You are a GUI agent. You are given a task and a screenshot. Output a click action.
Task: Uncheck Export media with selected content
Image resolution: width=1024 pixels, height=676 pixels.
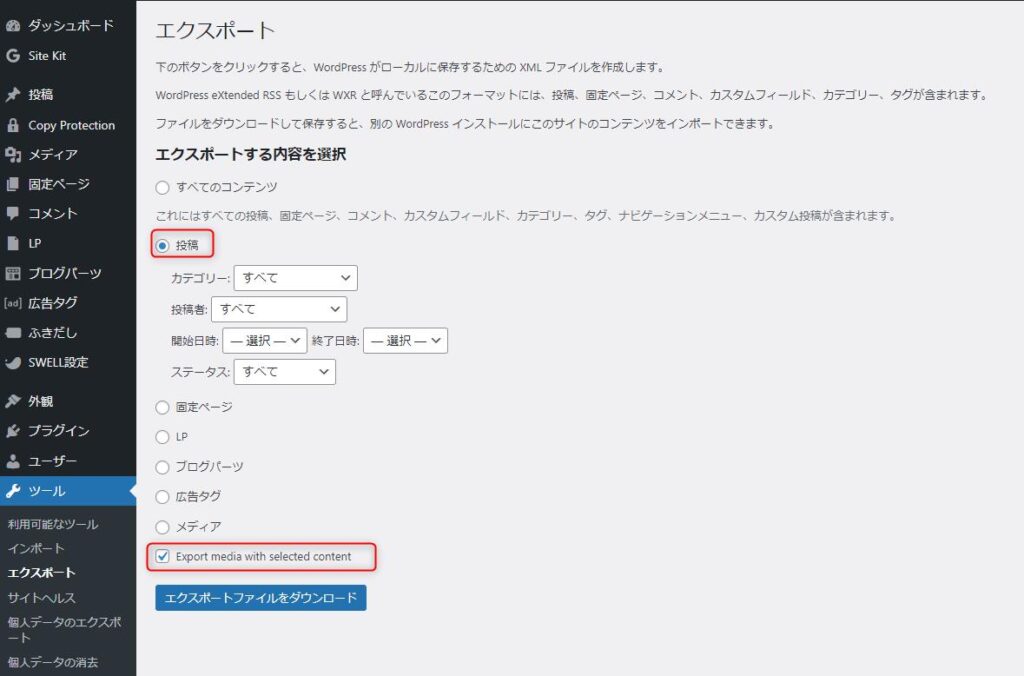tap(163, 556)
